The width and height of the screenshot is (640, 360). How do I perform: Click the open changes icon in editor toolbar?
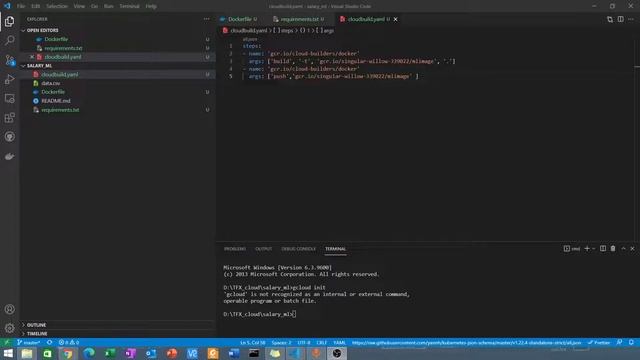tap(610, 19)
